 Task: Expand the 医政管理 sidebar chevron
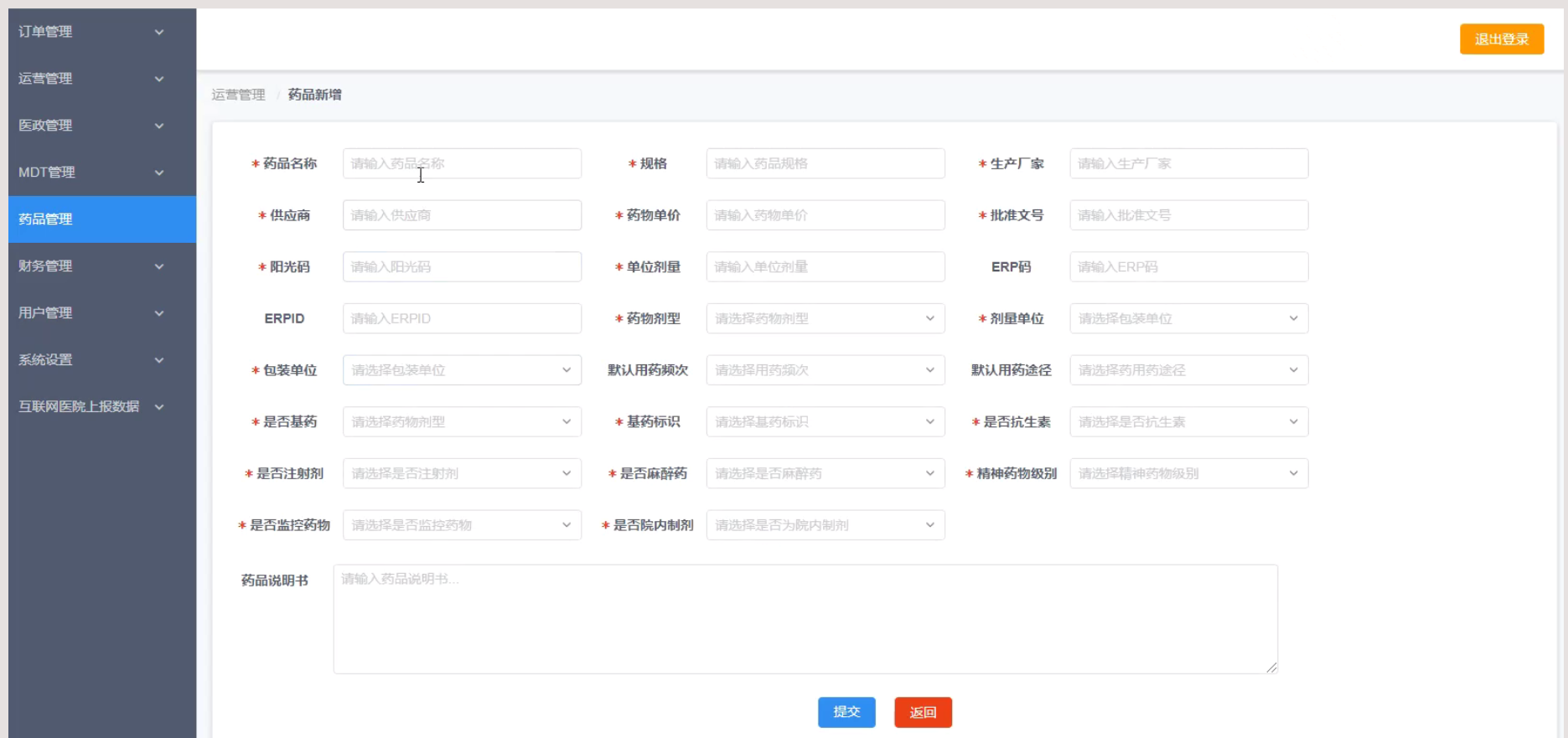(x=159, y=126)
